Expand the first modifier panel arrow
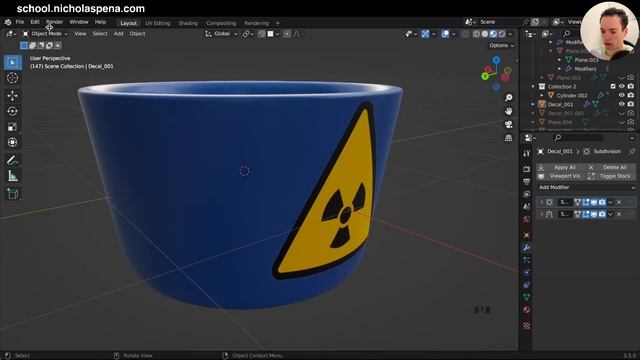 coord(542,202)
